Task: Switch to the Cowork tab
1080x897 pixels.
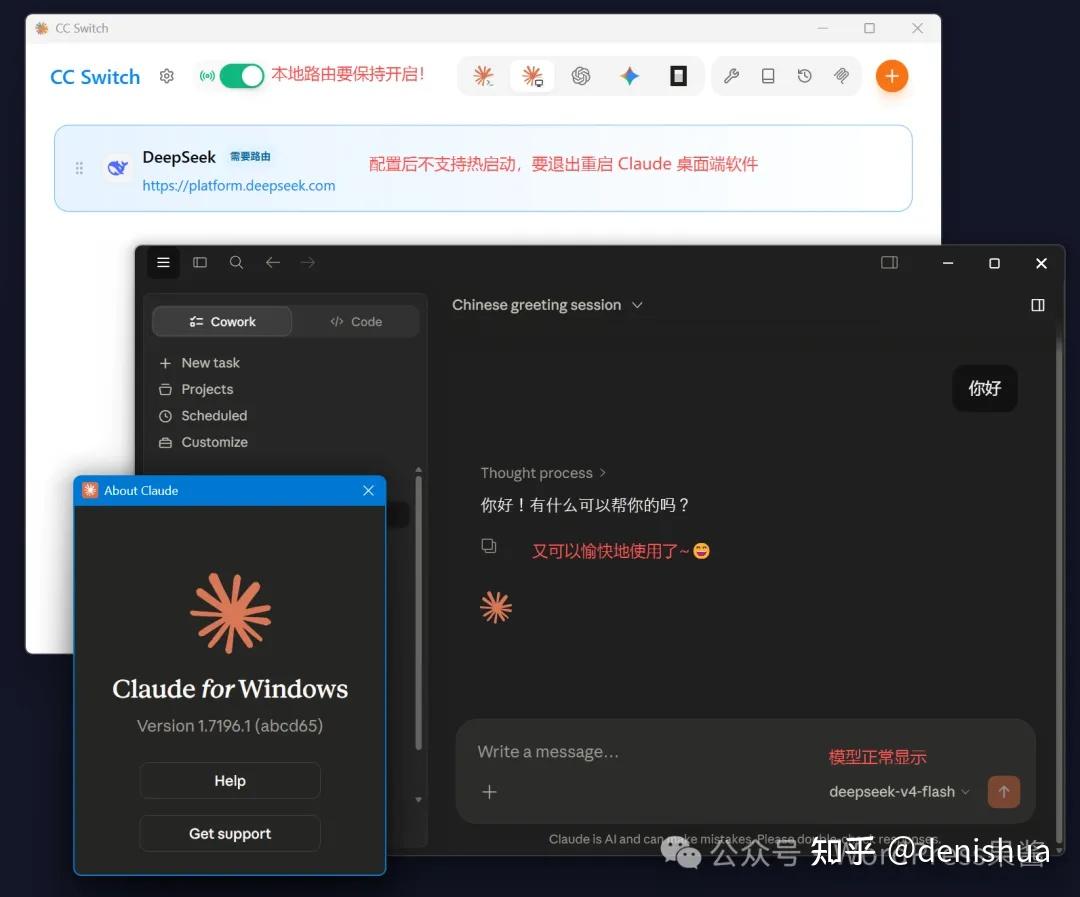Action: pos(222,322)
